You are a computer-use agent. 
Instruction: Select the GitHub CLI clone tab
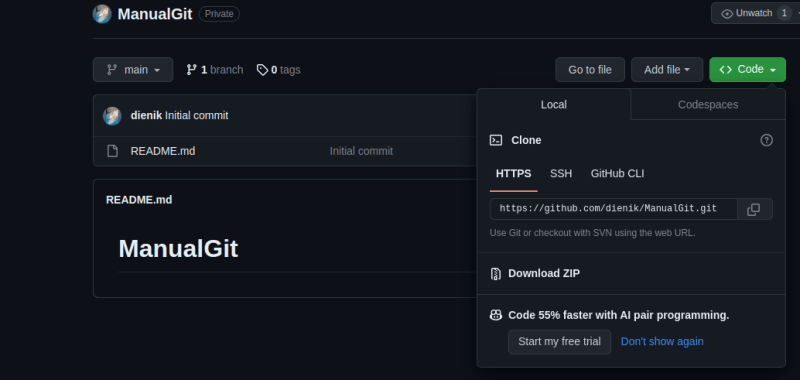pyautogui.click(x=617, y=173)
